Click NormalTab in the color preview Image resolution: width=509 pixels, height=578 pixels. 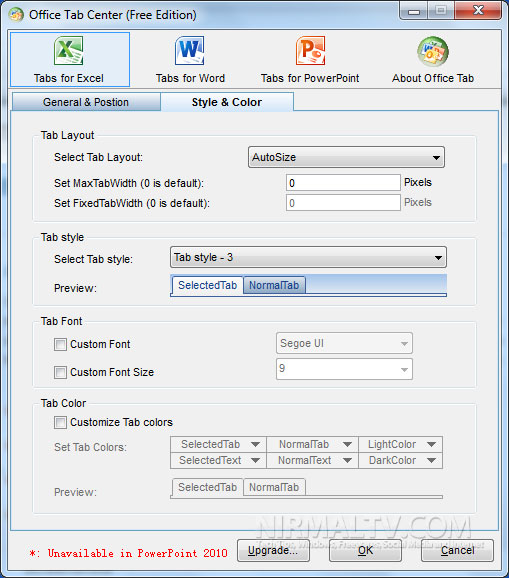[274, 487]
